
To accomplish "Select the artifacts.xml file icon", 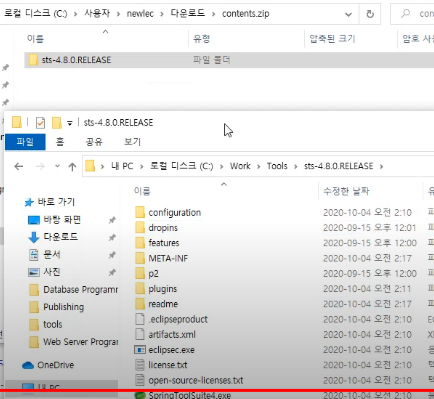I will (x=140, y=334).
